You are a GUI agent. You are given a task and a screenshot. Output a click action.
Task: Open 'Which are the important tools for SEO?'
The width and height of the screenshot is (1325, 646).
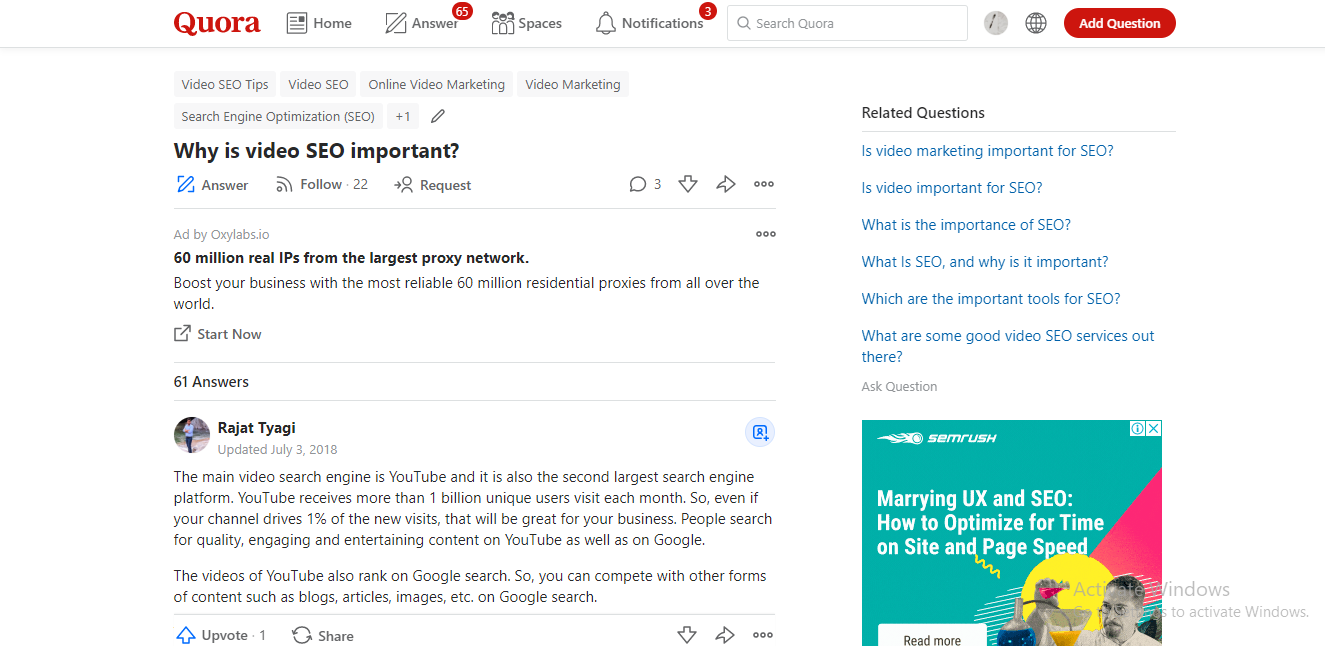pyautogui.click(x=991, y=299)
